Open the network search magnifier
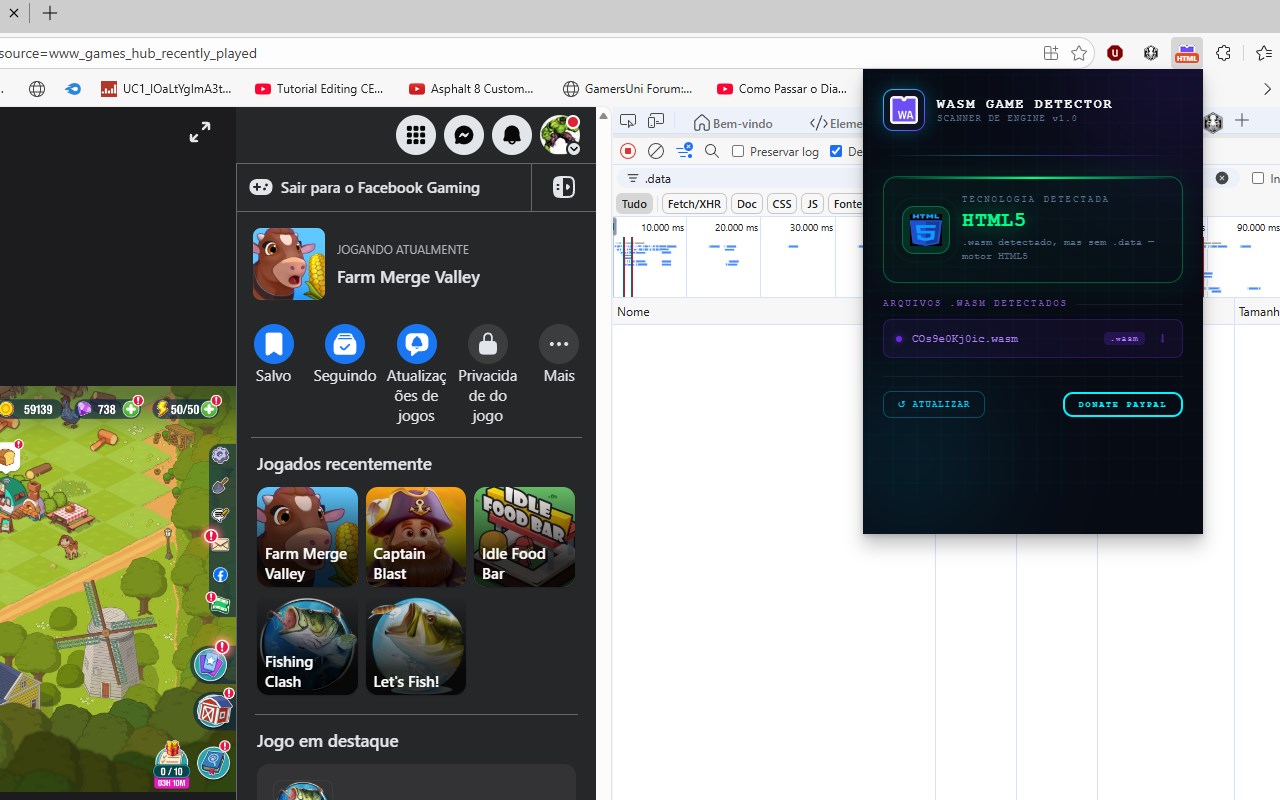 (x=712, y=151)
